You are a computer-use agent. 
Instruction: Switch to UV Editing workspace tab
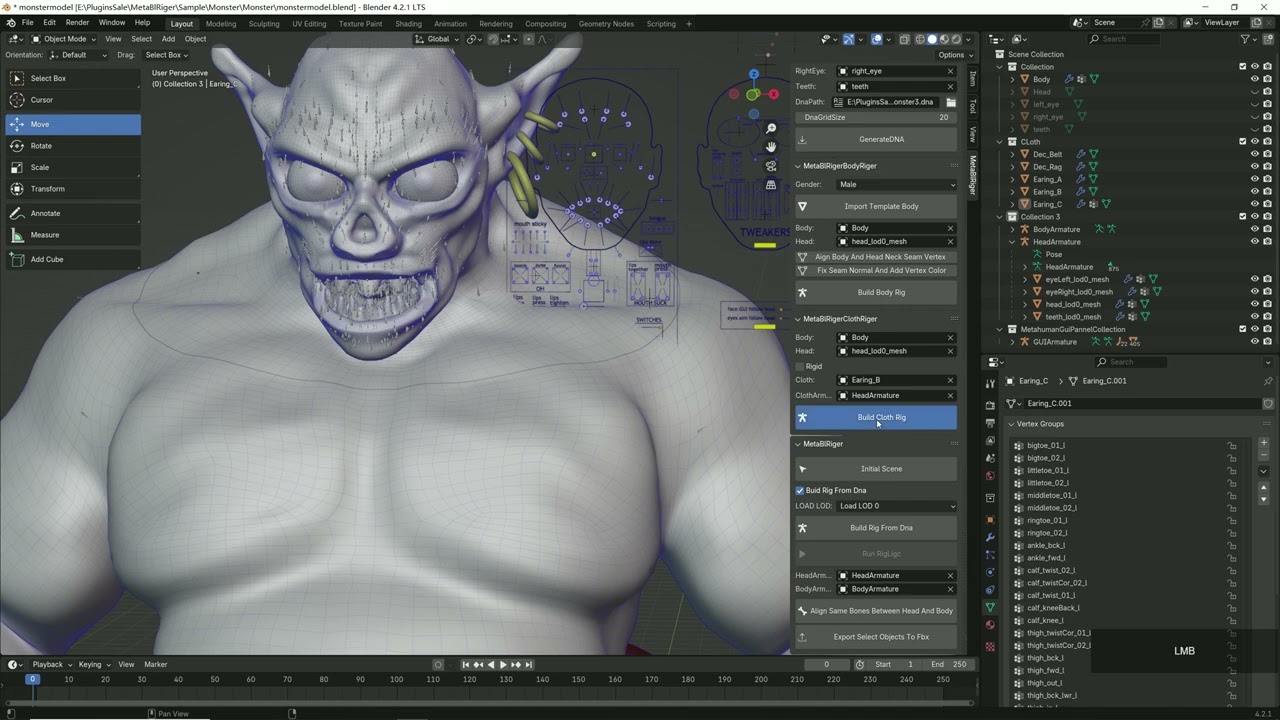click(309, 24)
